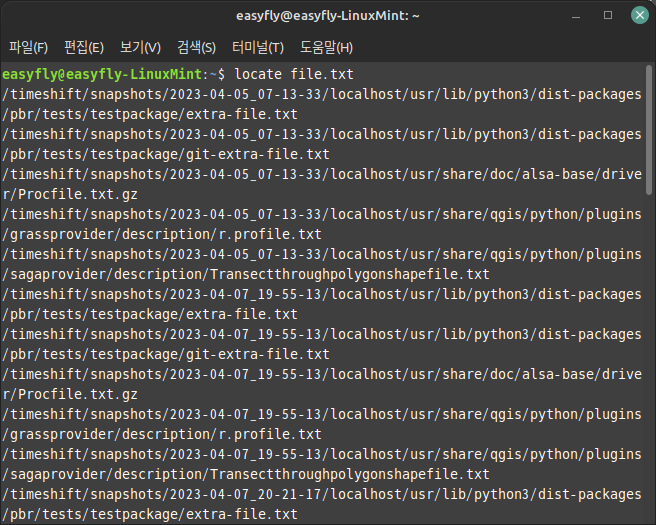Minimize the terminal window

tap(576, 16)
